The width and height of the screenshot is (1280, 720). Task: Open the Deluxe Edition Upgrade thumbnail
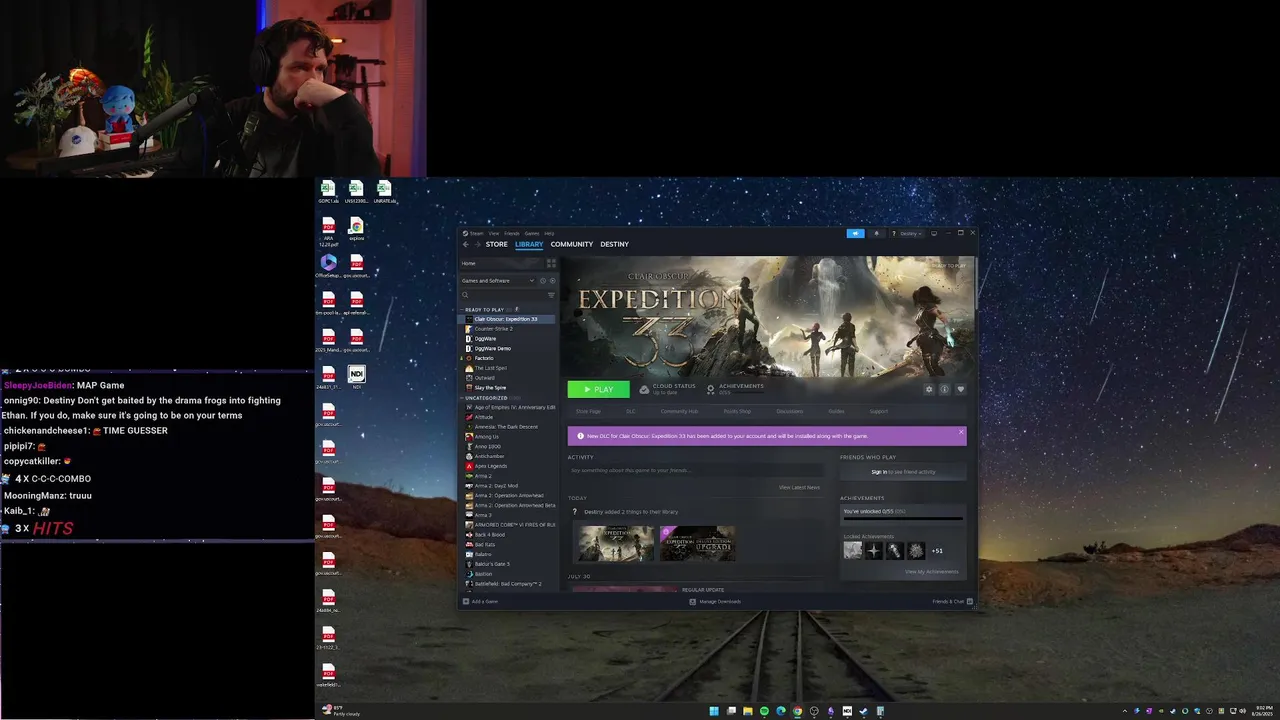pos(697,543)
